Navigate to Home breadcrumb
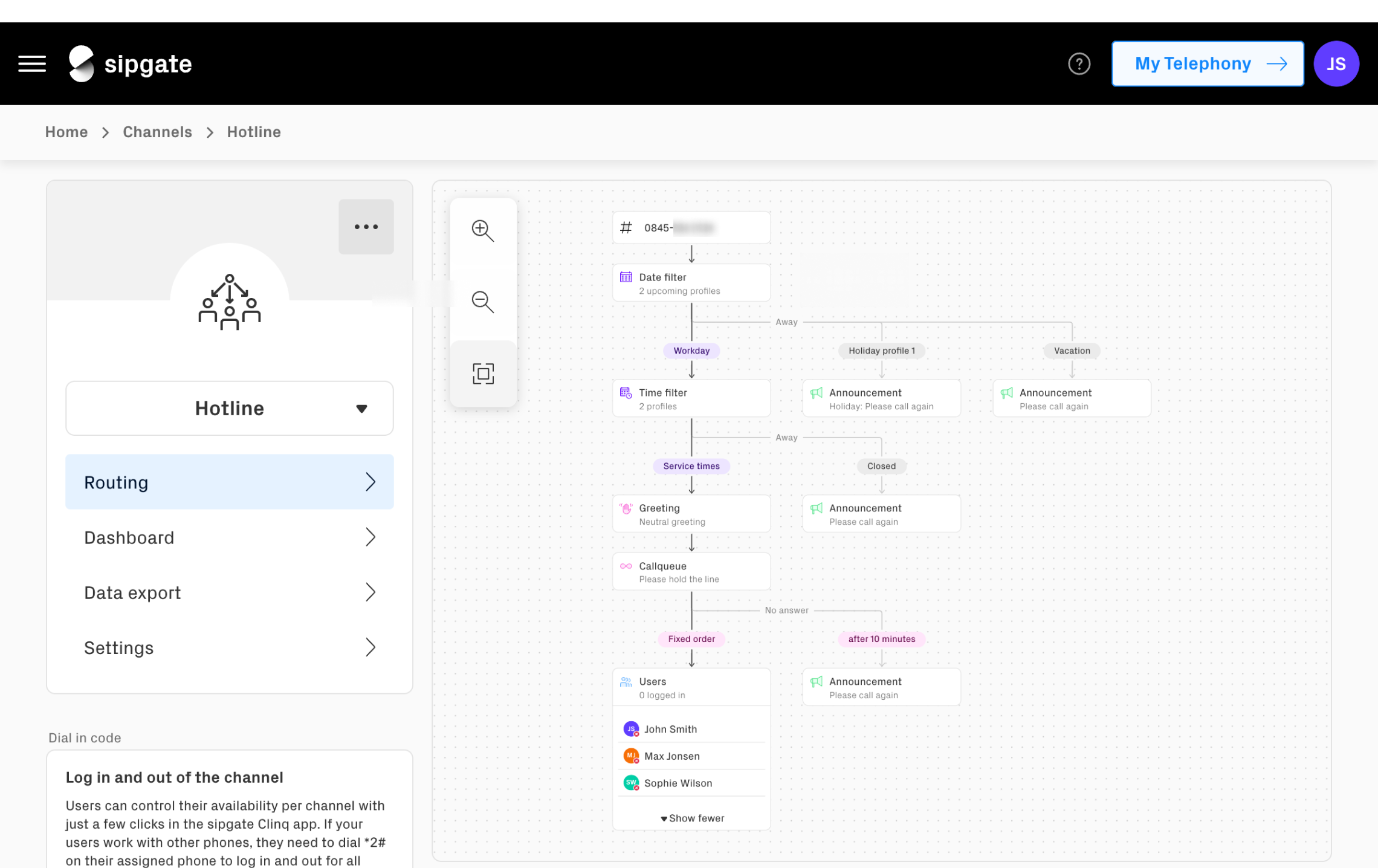Image resolution: width=1378 pixels, height=868 pixels. click(x=66, y=132)
